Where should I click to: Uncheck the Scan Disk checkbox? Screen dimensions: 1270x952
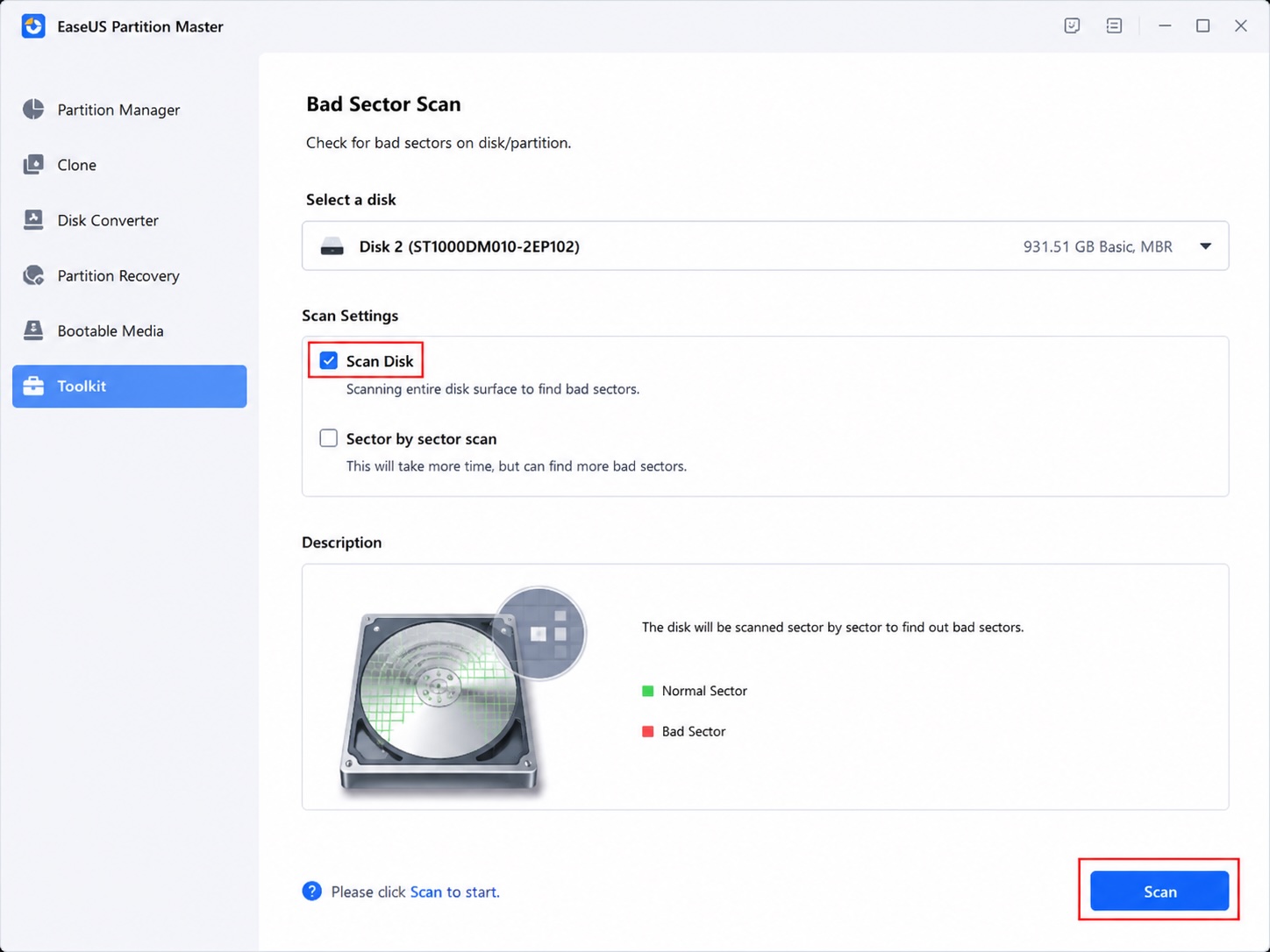(x=329, y=360)
